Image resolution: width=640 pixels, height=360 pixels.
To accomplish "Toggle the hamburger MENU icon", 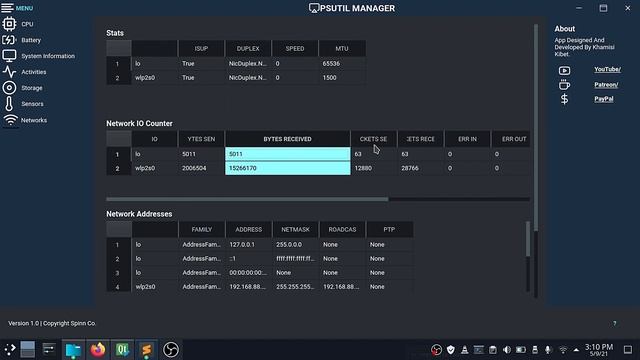I will 7,8.
